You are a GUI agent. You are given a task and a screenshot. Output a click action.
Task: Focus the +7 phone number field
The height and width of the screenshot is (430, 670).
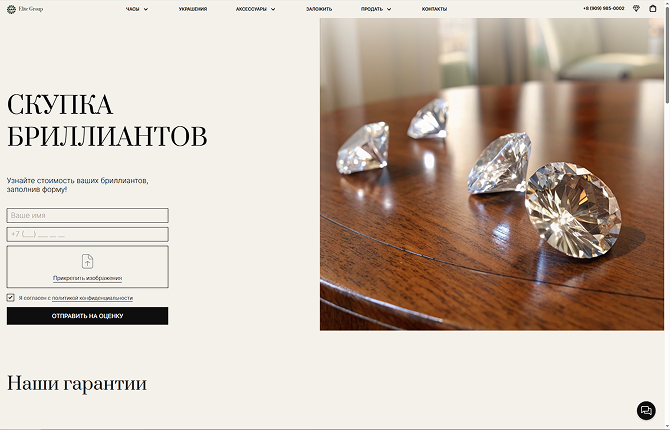pos(88,234)
